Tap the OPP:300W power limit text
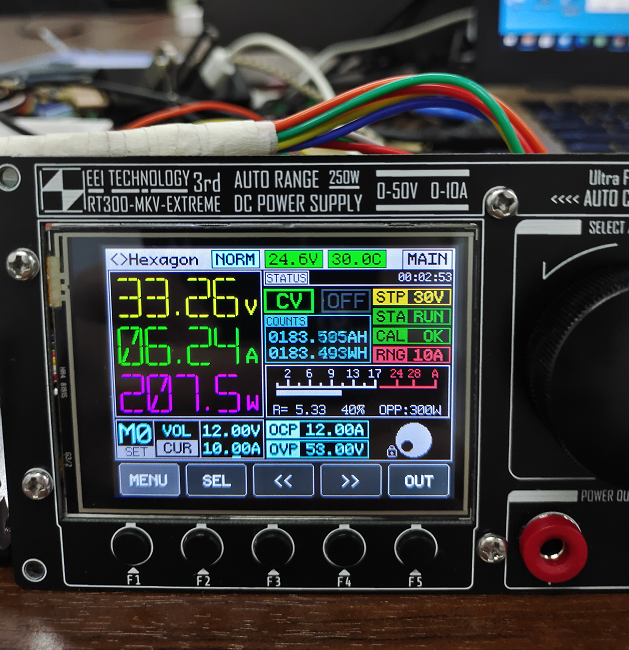The image size is (629, 650). point(410,410)
